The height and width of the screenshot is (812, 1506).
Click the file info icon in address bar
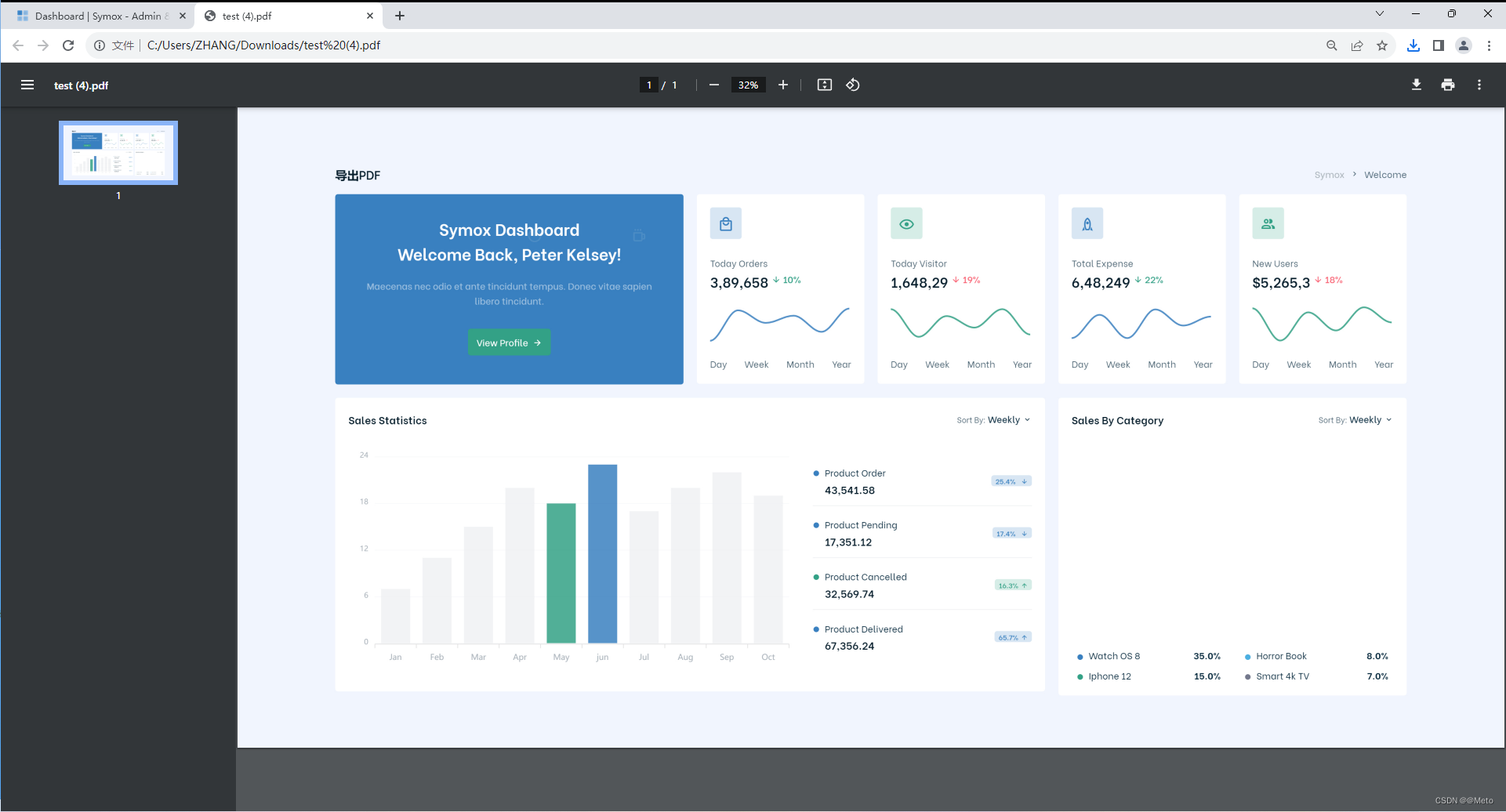[x=100, y=45]
